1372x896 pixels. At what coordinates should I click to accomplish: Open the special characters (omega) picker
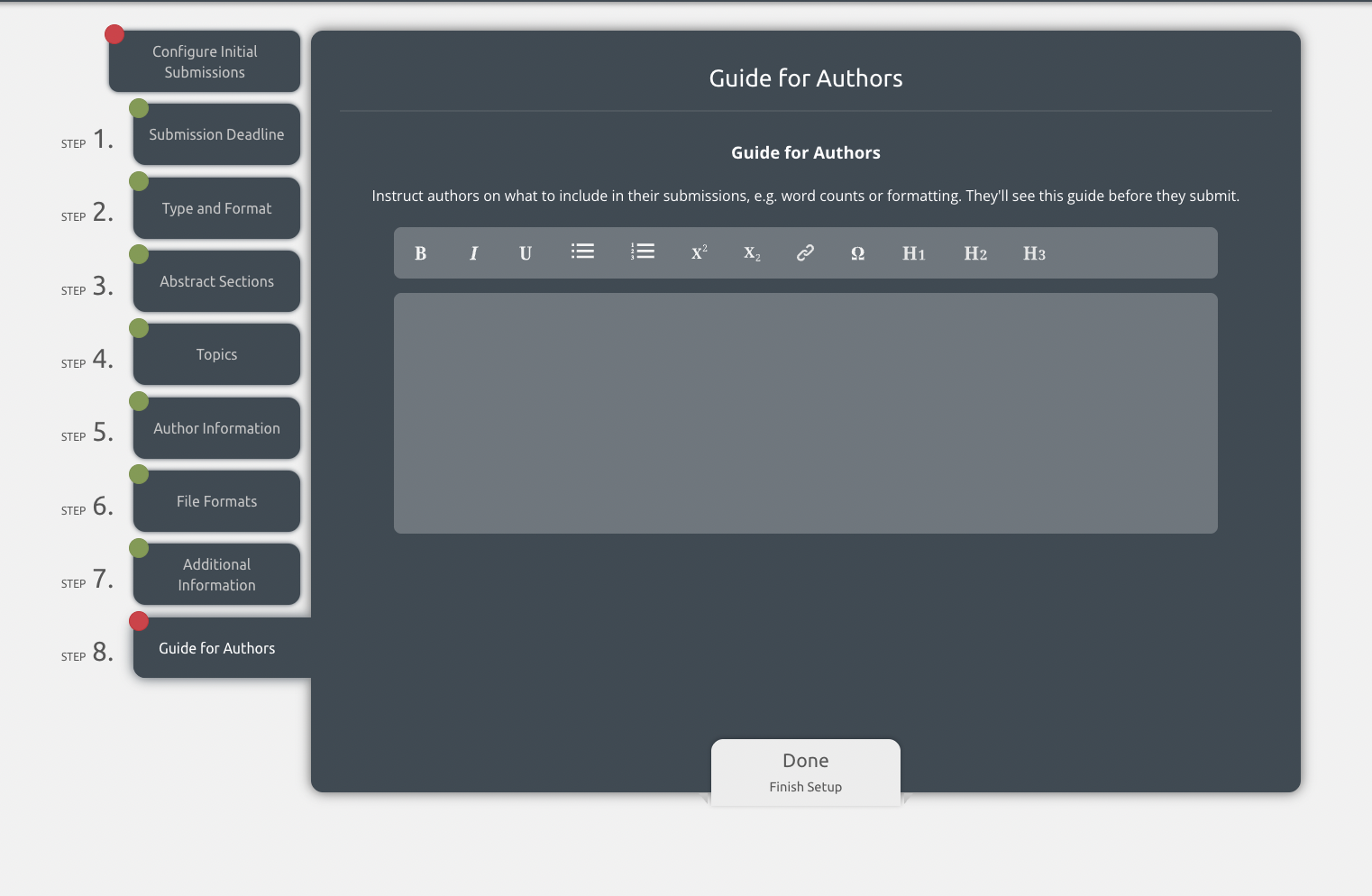click(x=857, y=253)
